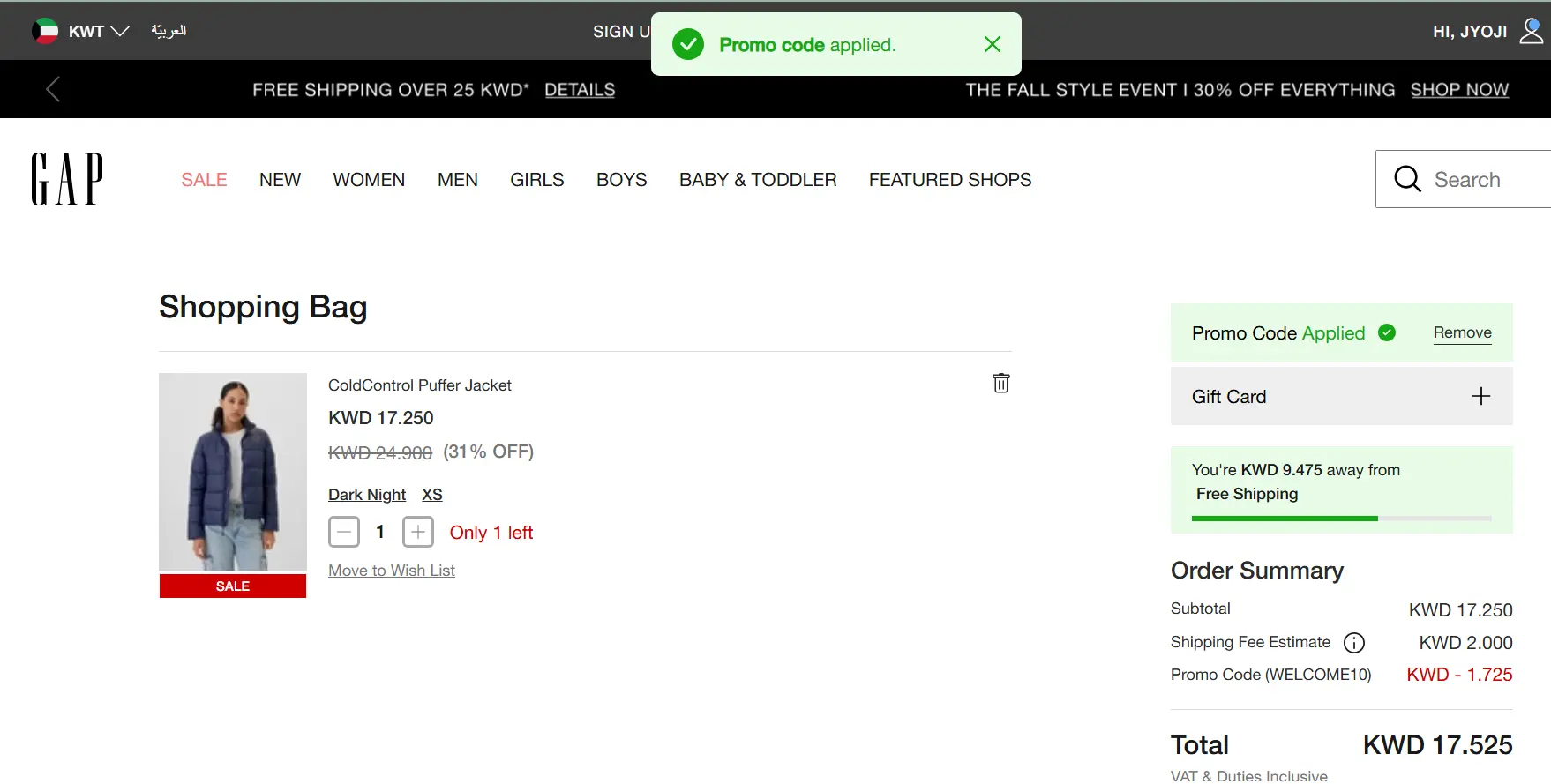
Task: View the puffer jacket product thumbnail
Action: point(233,472)
